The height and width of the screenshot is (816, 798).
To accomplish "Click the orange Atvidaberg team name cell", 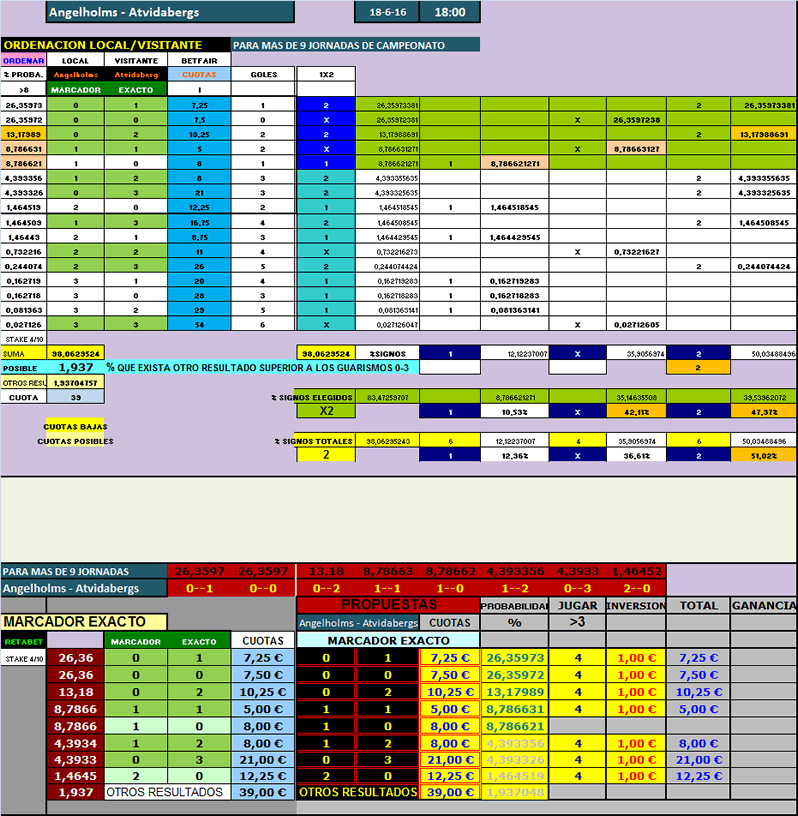I will [136, 74].
